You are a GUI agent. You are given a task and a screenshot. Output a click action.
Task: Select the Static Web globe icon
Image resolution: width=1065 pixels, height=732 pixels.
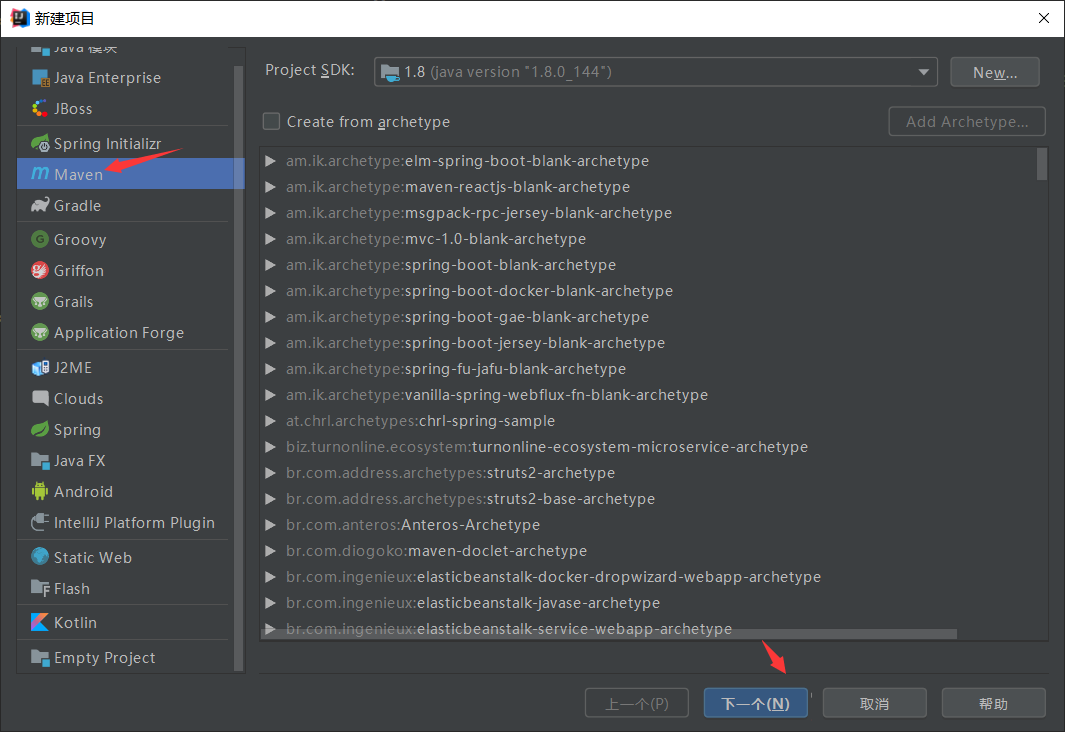pos(40,558)
